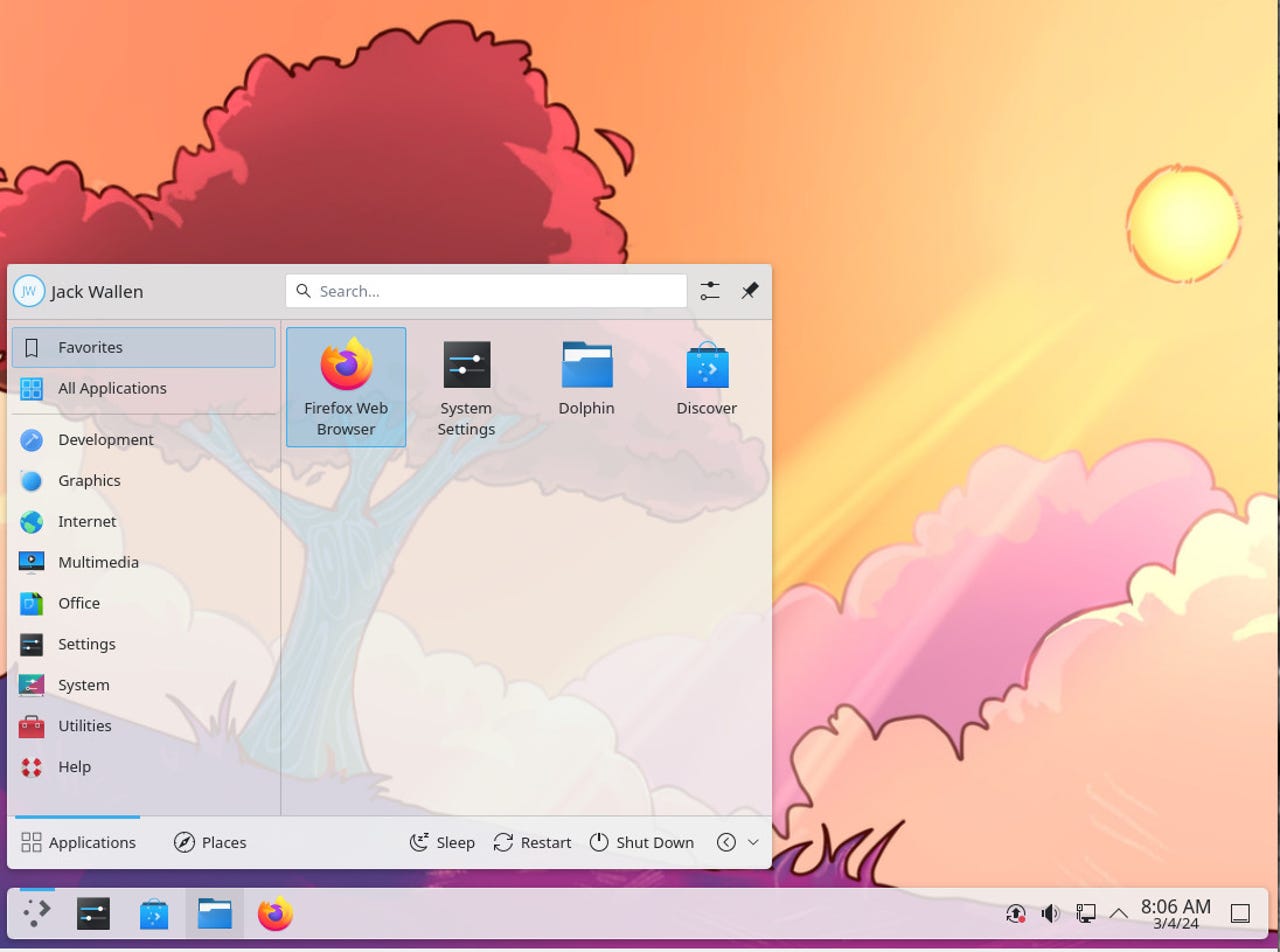Click the volume speaker tray icon

tap(1050, 913)
